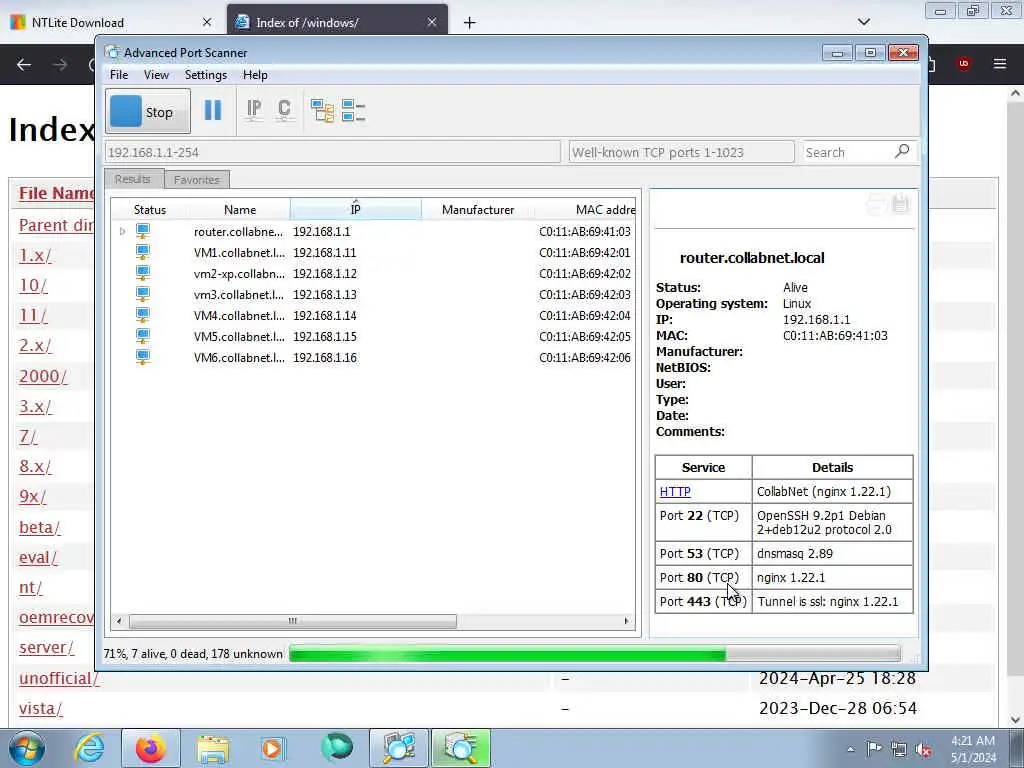
Task: Open the View menu
Action: (x=156, y=74)
